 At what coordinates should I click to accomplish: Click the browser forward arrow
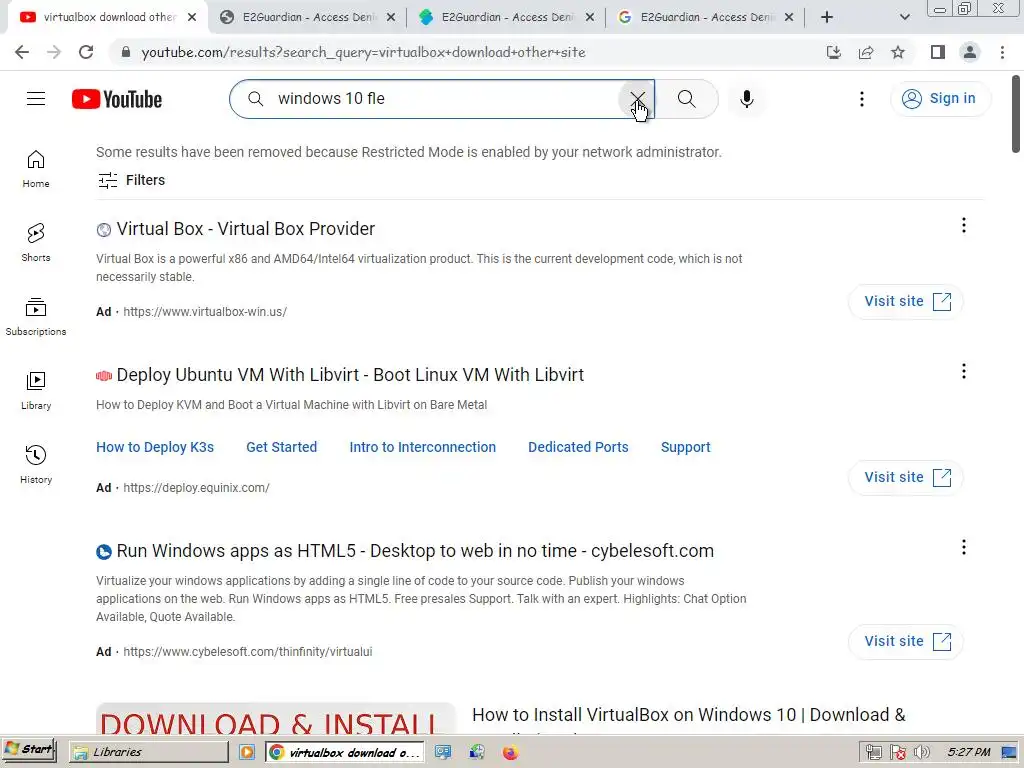click(x=54, y=52)
